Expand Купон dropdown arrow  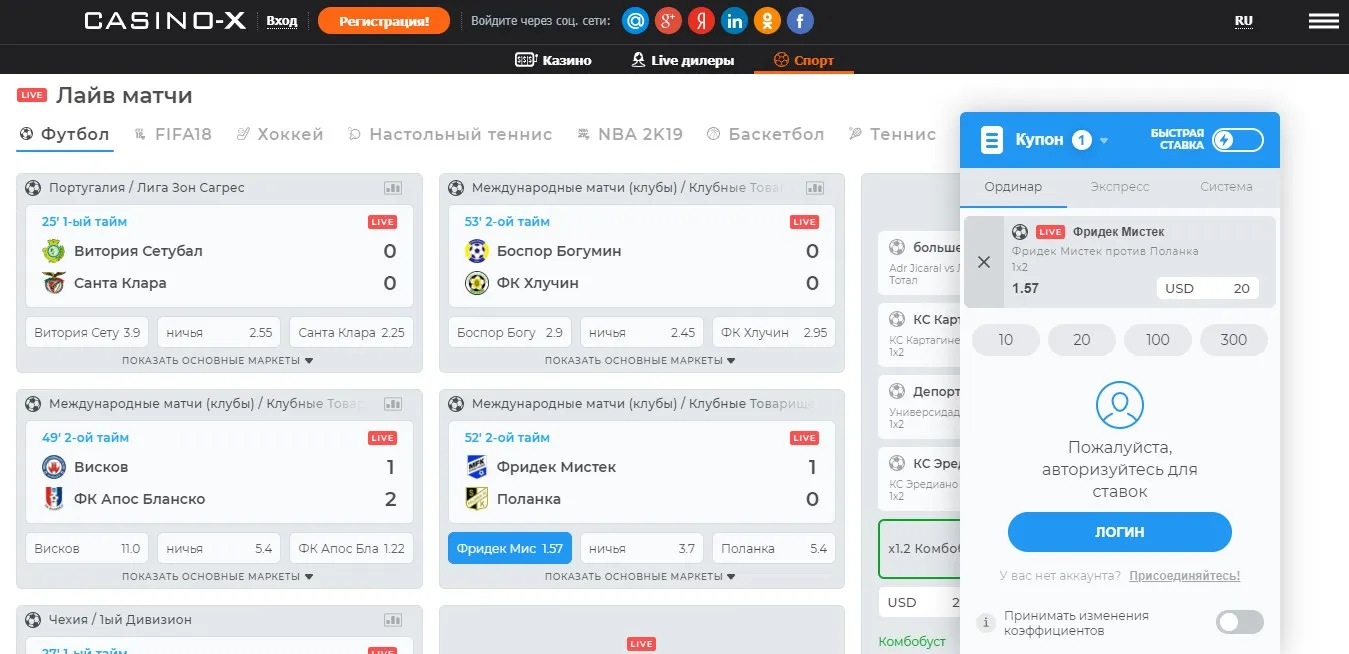point(1104,141)
